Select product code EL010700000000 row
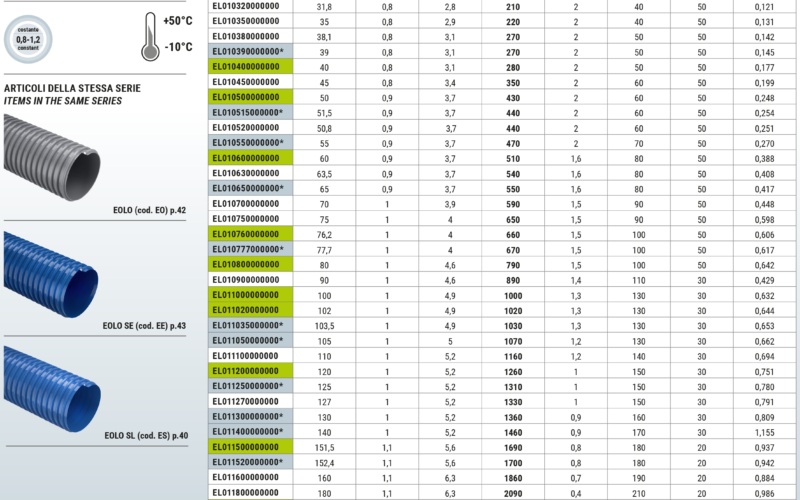This screenshot has width=800, height=500. [246, 204]
